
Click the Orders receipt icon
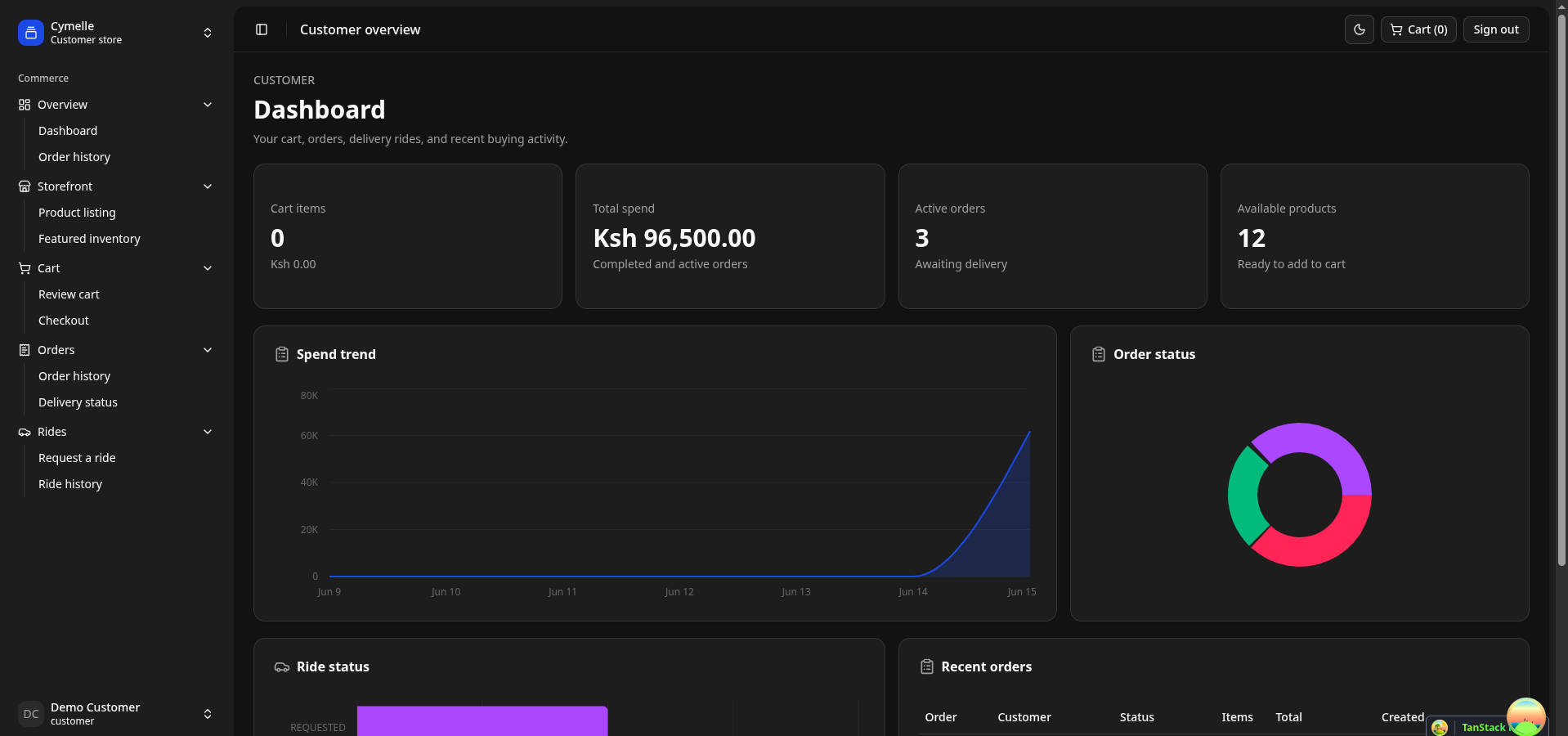pyautogui.click(x=25, y=350)
